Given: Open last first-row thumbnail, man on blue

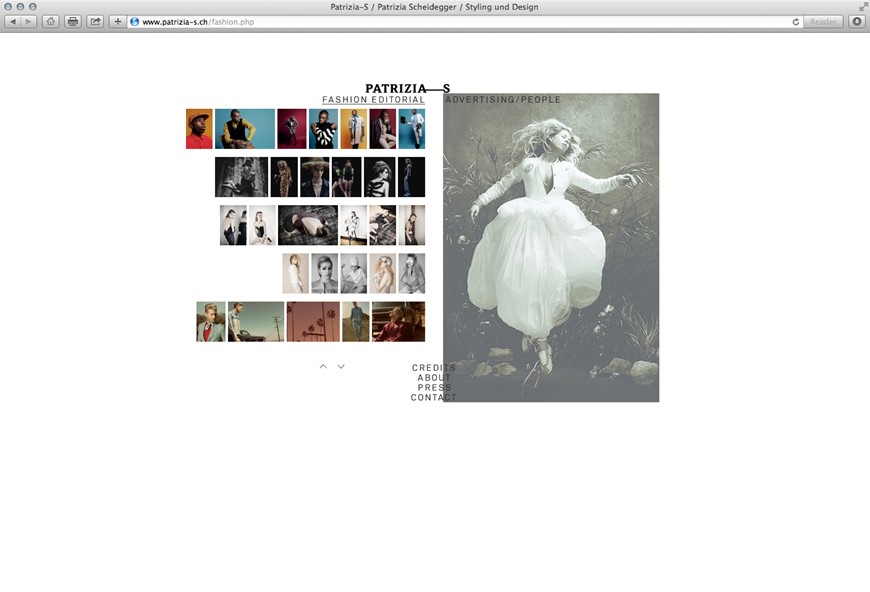Looking at the screenshot, I should coord(412,129).
